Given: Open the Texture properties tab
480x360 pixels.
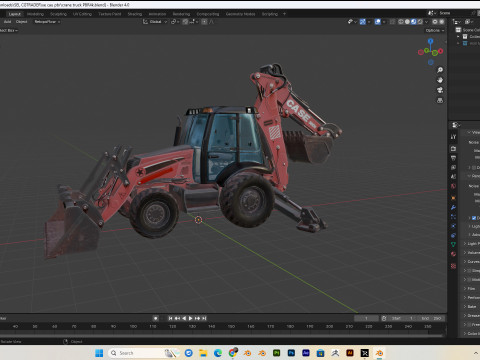Looking at the screenshot, I should (453, 266).
